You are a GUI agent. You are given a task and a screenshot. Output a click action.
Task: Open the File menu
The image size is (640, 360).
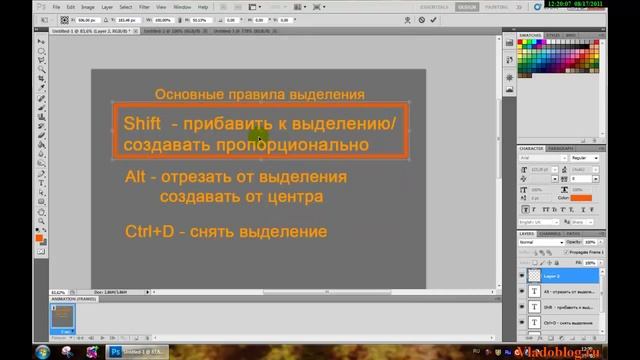pyautogui.click(x=56, y=7)
